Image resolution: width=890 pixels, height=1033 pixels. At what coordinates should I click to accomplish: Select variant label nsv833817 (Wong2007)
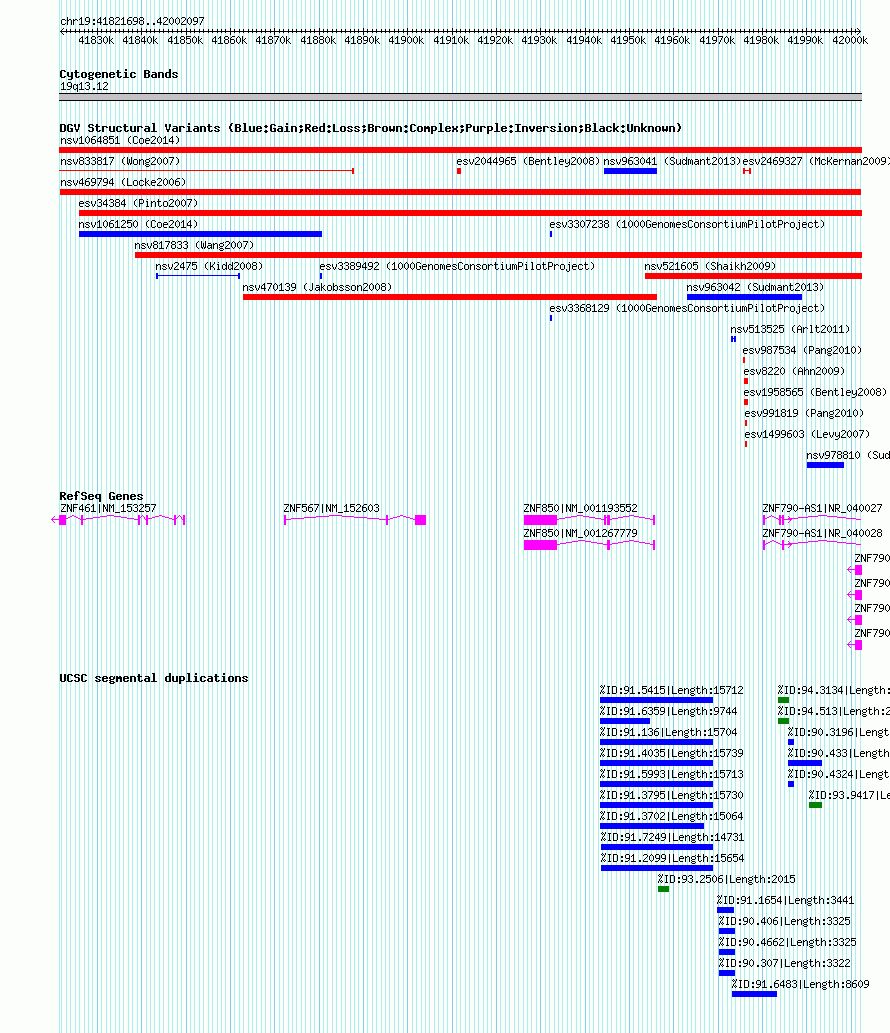click(x=120, y=161)
